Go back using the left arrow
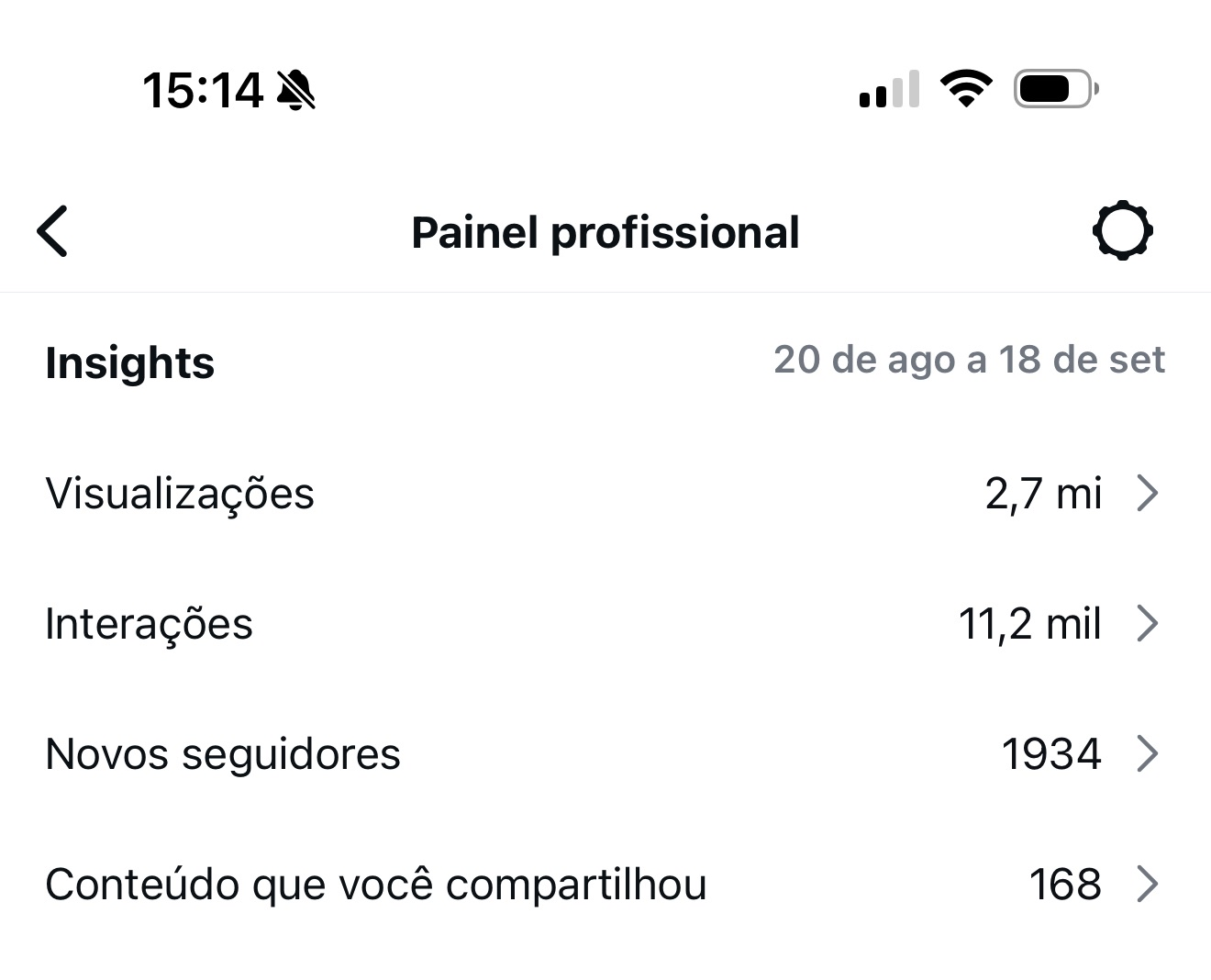 click(53, 231)
